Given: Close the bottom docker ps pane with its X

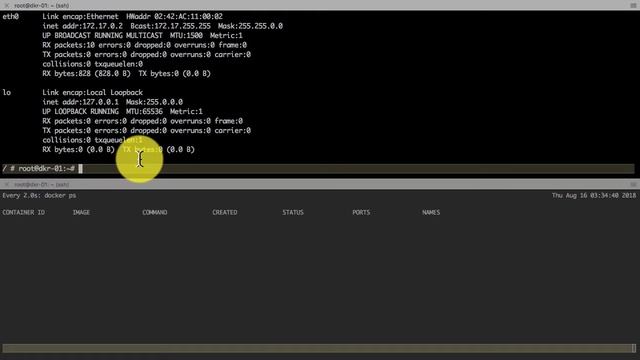Looking at the screenshot, I should click(7, 184).
